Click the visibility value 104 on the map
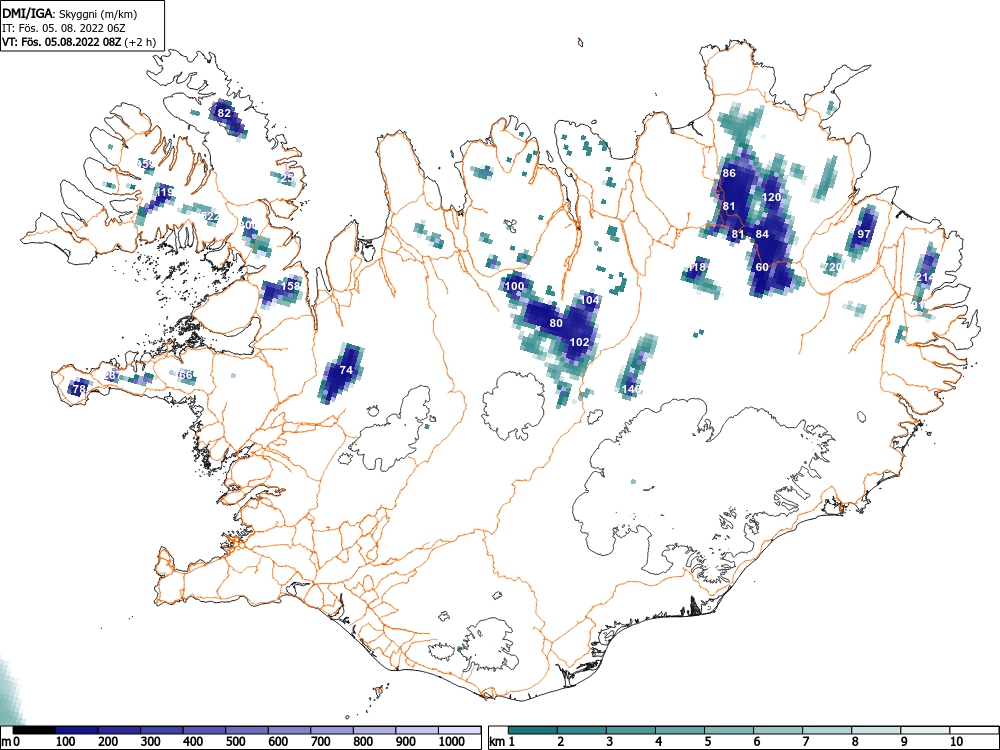1000x750 pixels. click(x=590, y=300)
